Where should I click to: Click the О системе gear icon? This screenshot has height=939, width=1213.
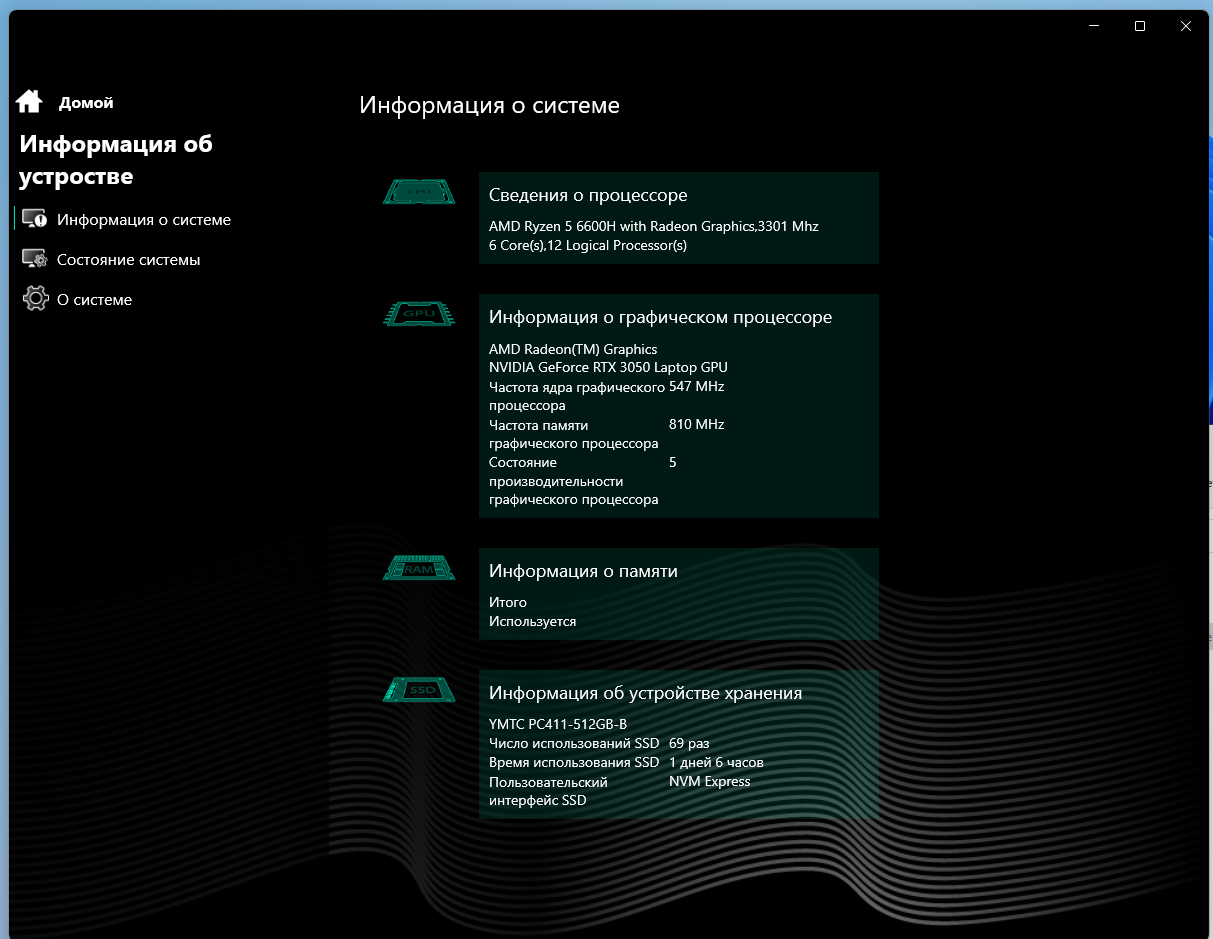(35, 299)
